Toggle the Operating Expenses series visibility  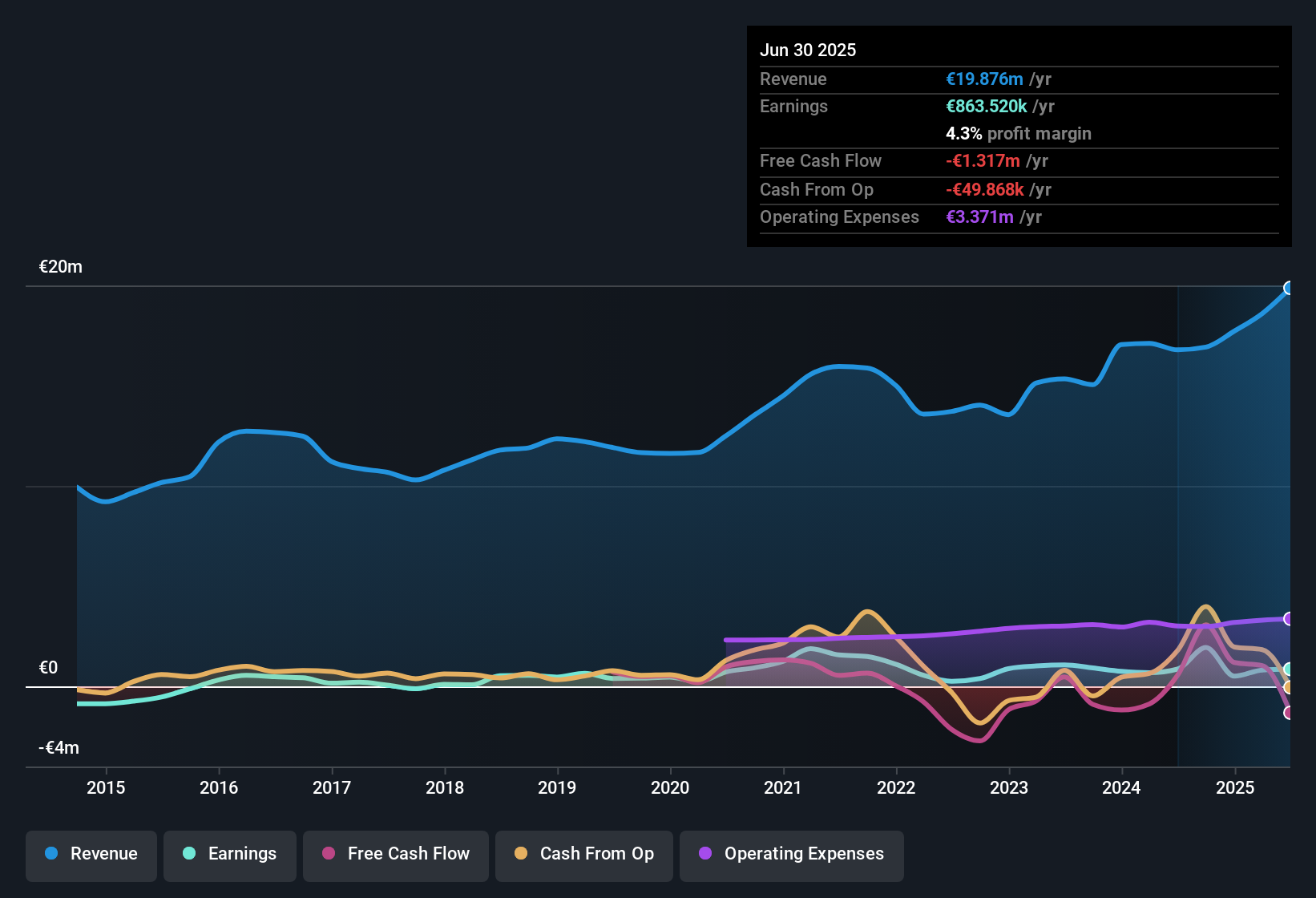point(791,854)
